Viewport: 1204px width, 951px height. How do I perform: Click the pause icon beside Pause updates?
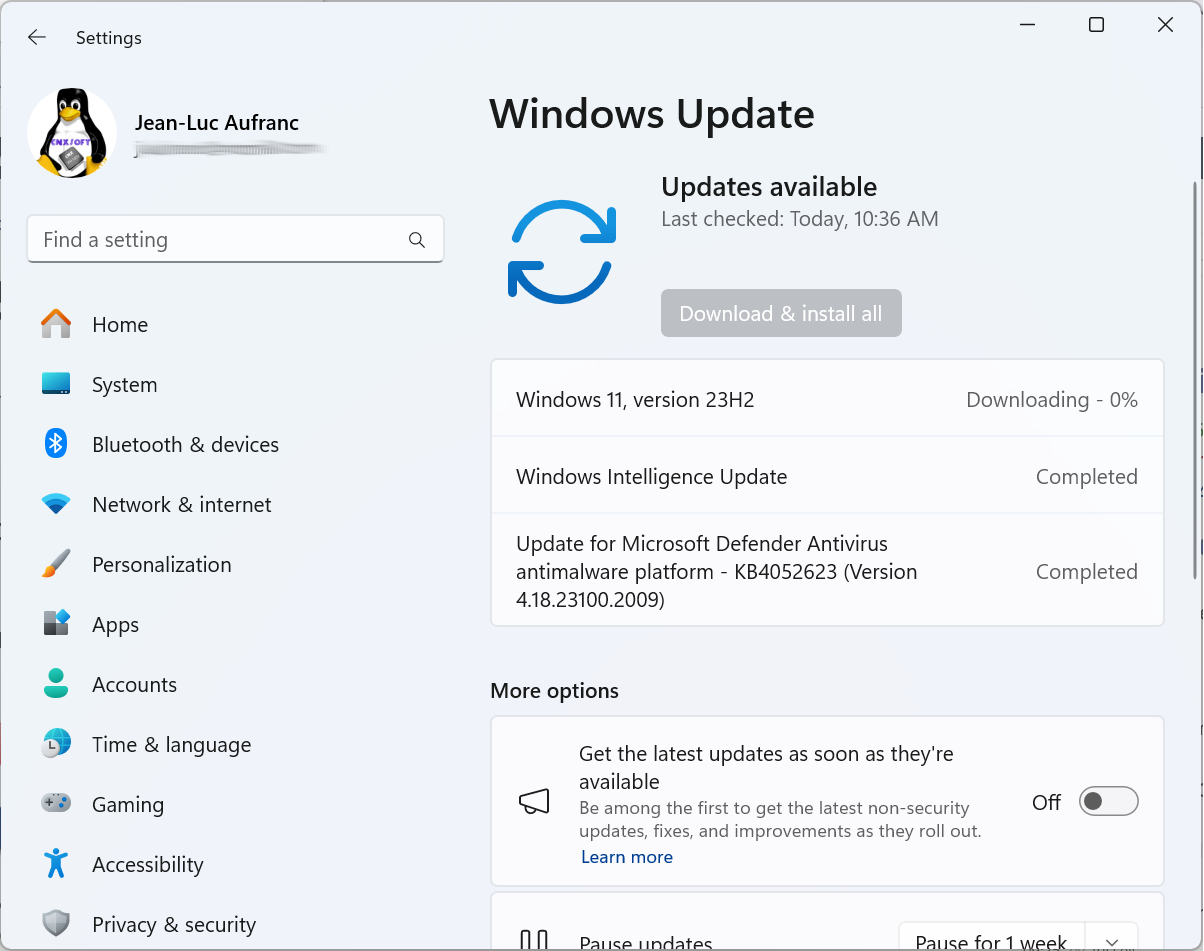point(534,940)
